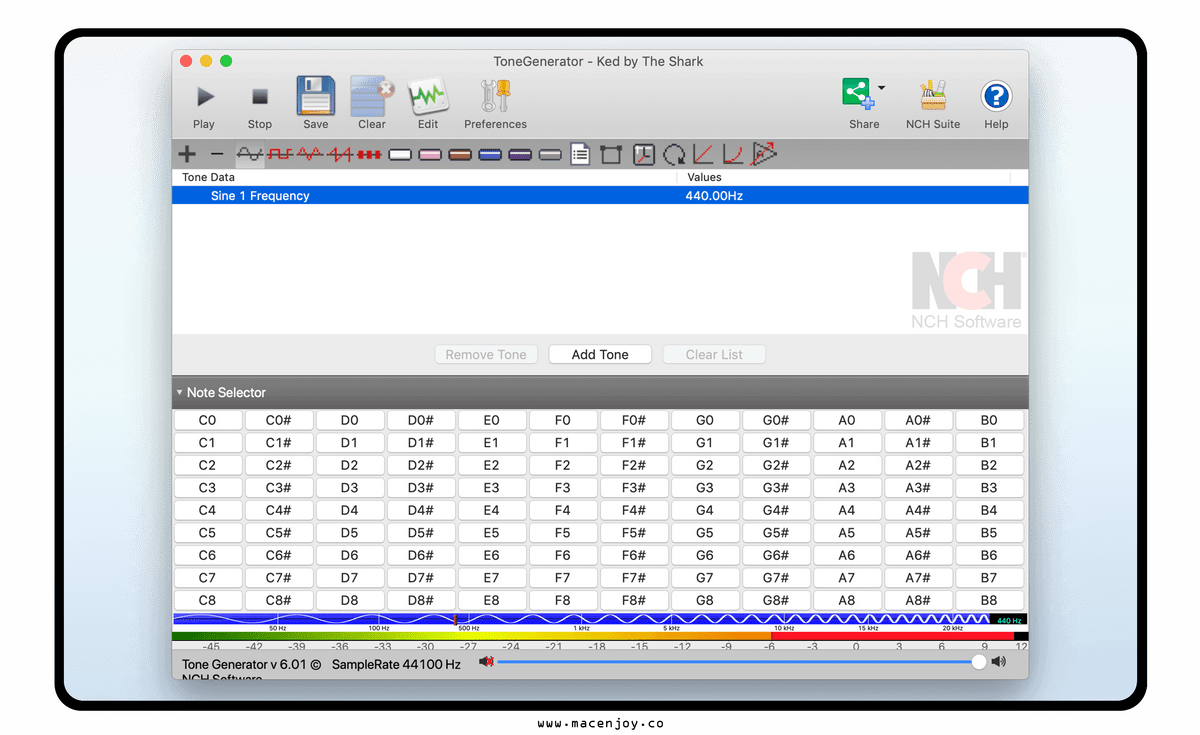Click the clock-like icon in the tone toolbar
The image size is (1200, 735).
click(644, 154)
